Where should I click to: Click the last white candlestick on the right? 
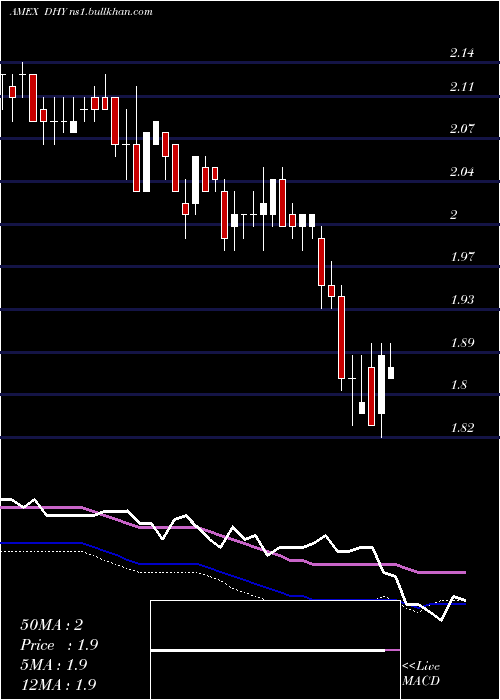click(x=391, y=373)
